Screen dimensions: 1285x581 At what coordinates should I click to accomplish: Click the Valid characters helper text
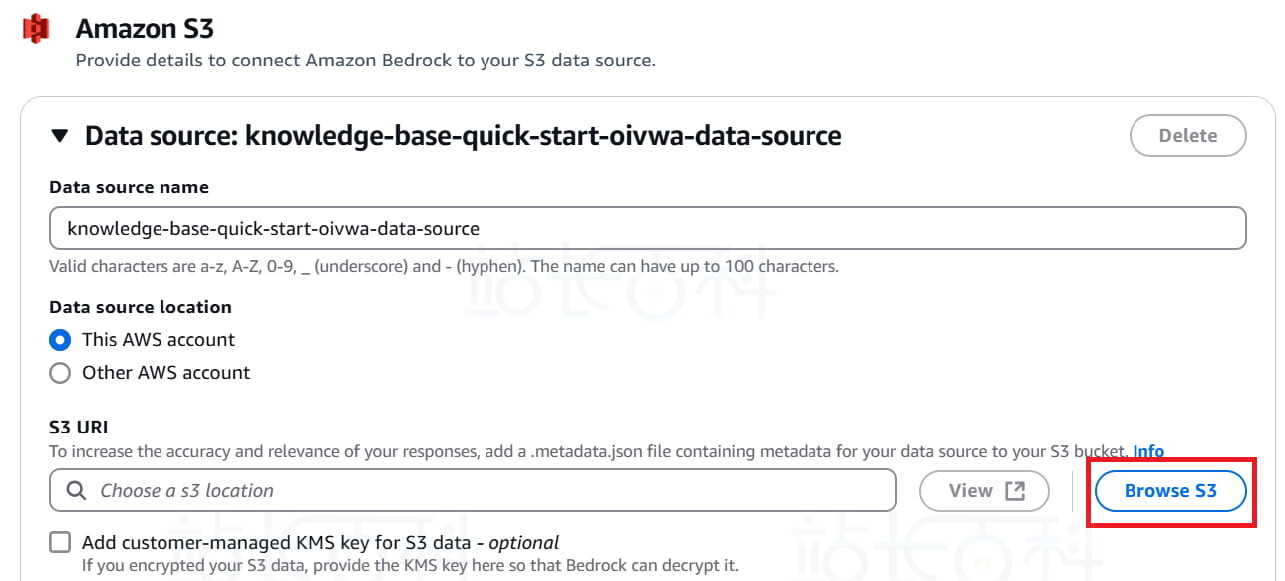[x=443, y=267]
